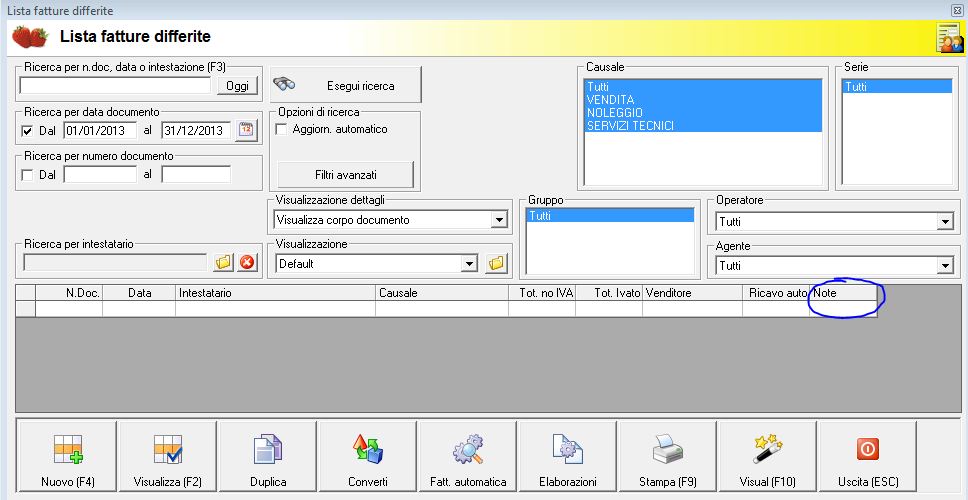The width and height of the screenshot is (968, 500).
Task: Open Fatt. automatica tool
Action: (x=468, y=456)
